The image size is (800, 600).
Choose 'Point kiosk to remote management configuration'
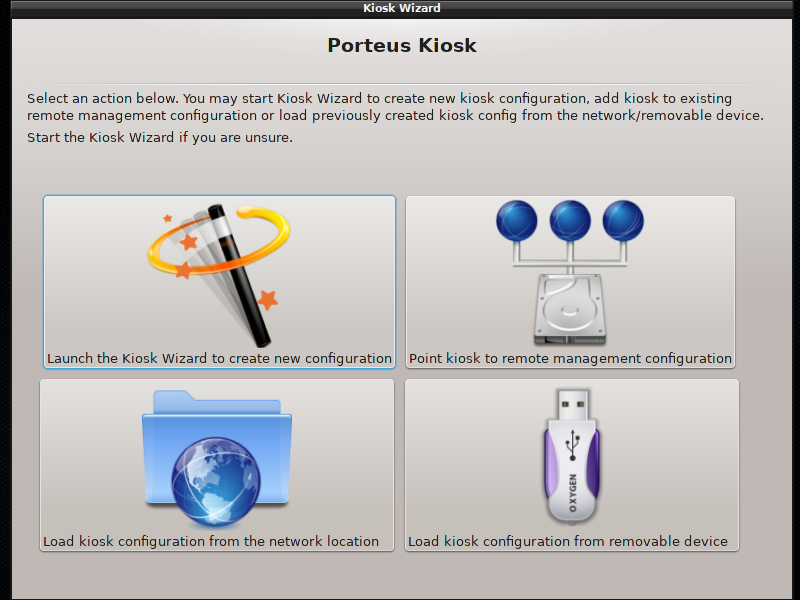pos(570,282)
